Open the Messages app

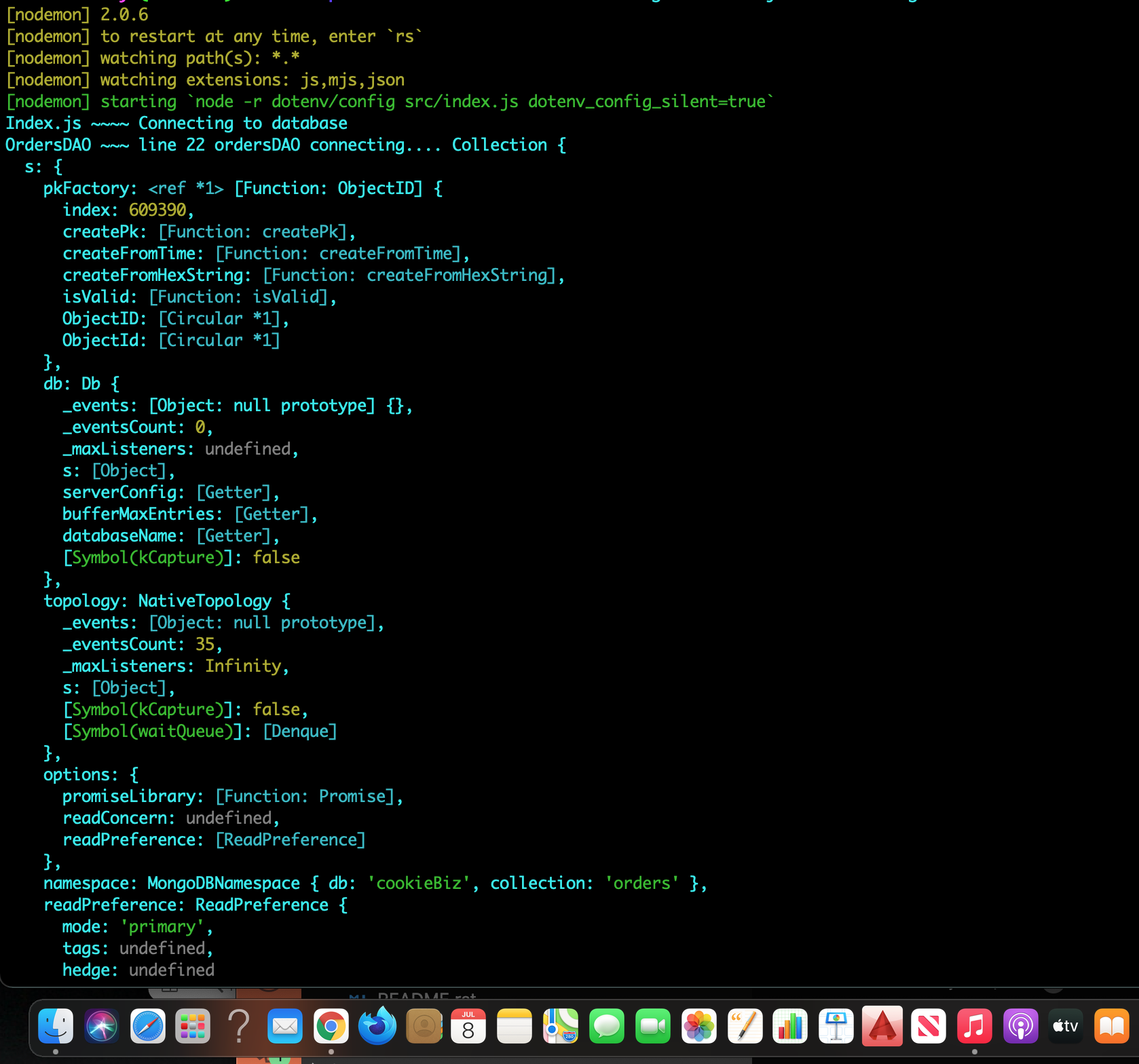pos(606,1026)
